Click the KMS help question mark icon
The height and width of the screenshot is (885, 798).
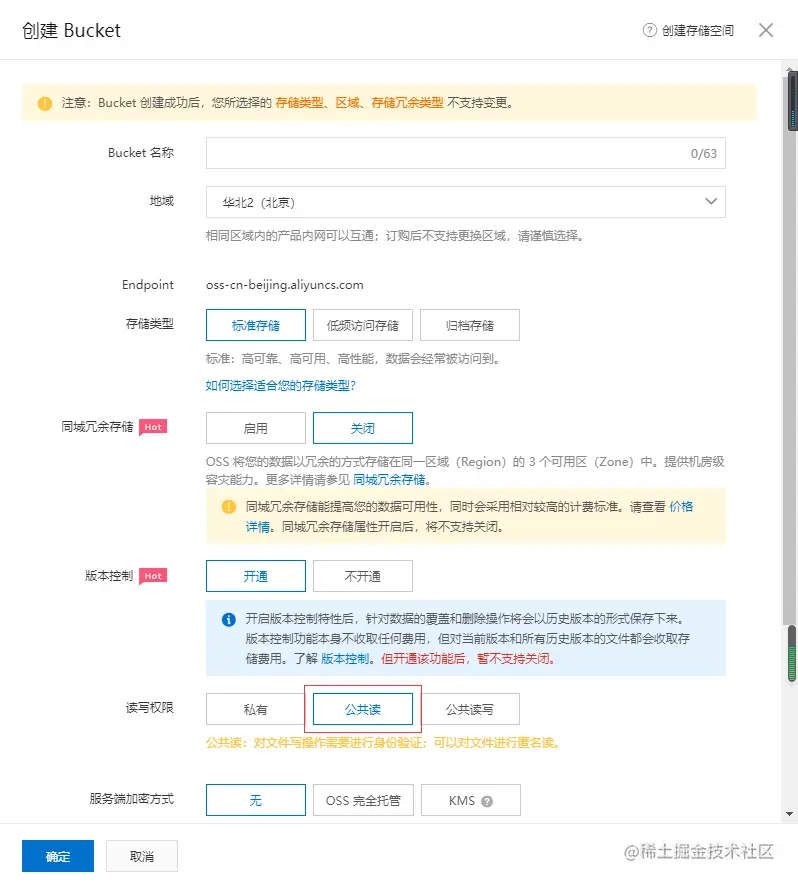[487, 801]
